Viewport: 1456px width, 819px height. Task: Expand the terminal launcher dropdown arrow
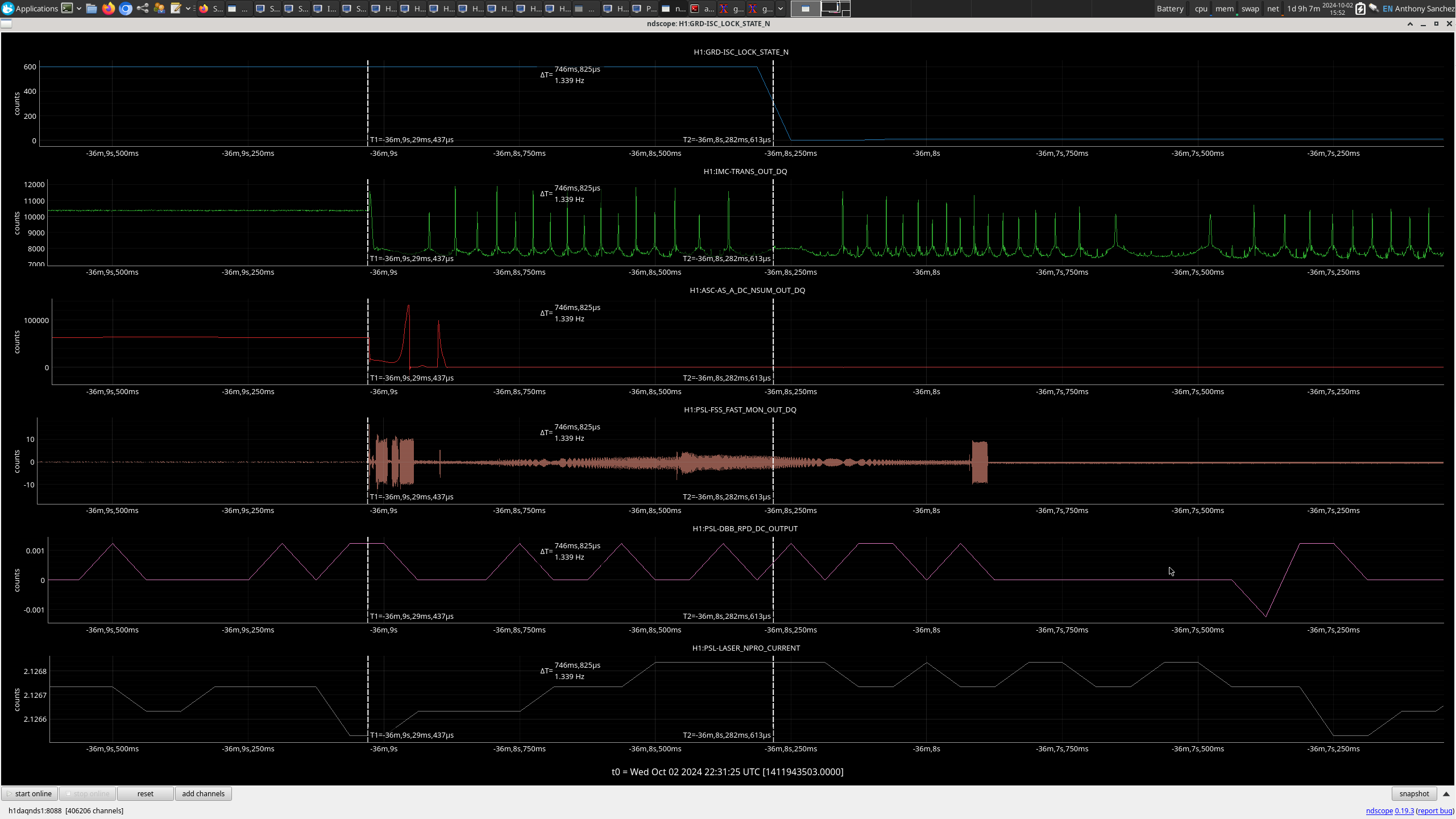click(79, 9)
